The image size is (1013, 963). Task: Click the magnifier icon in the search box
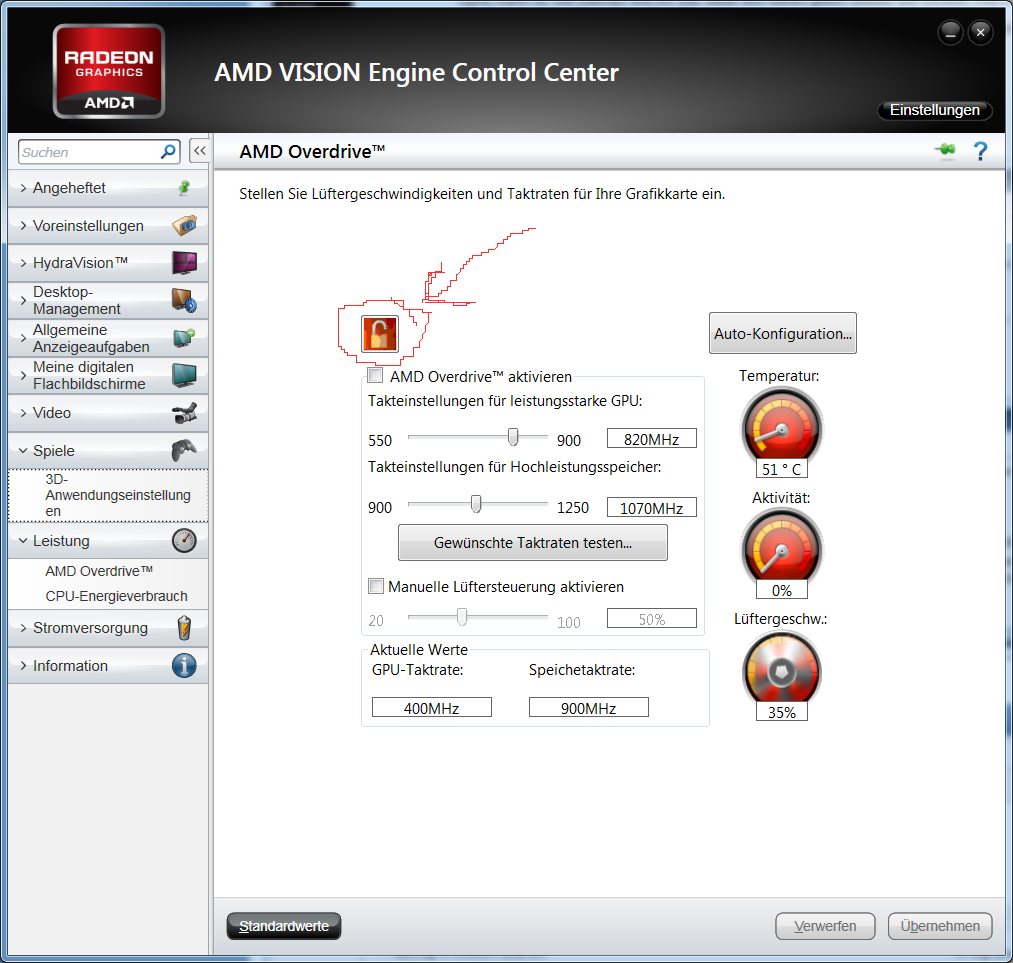[168, 152]
